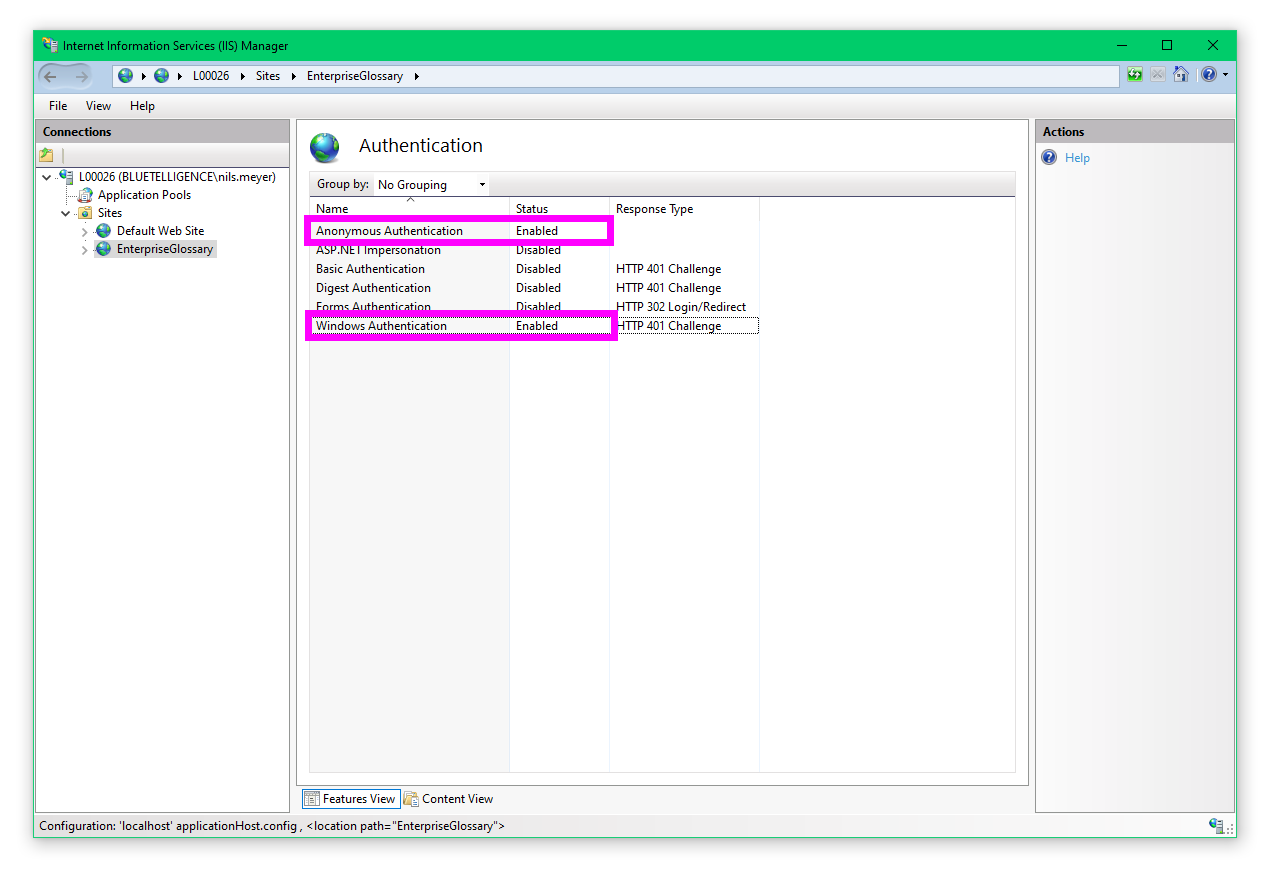1271x873 pixels.
Task: Select the Application Pools node icon
Action: (85, 195)
